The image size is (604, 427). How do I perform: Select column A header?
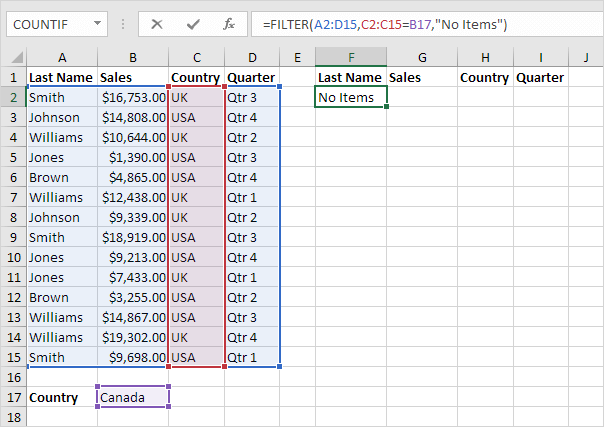tap(61, 56)
